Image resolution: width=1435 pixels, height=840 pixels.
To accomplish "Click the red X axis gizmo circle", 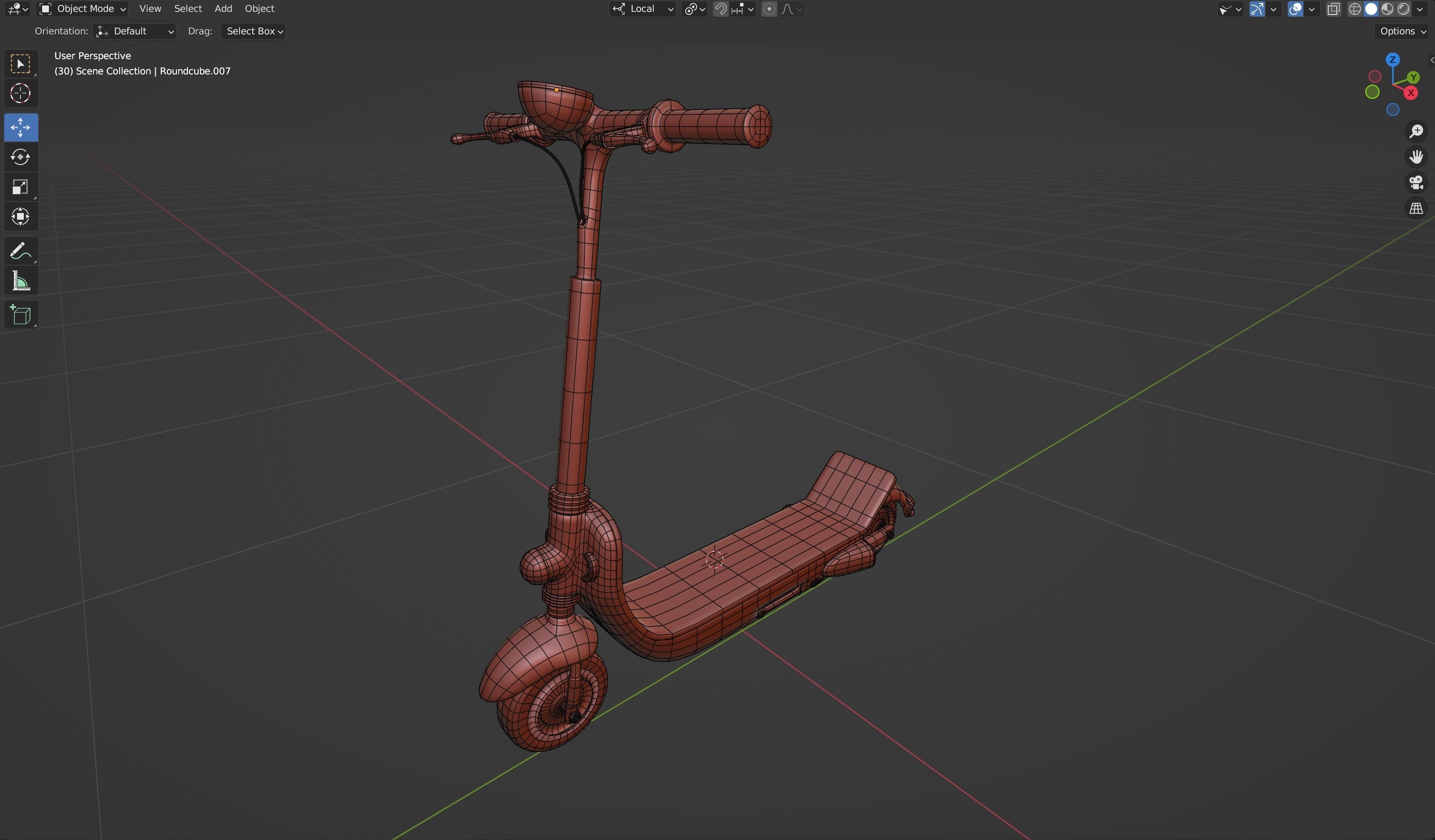I will (x=1410, y=94).
